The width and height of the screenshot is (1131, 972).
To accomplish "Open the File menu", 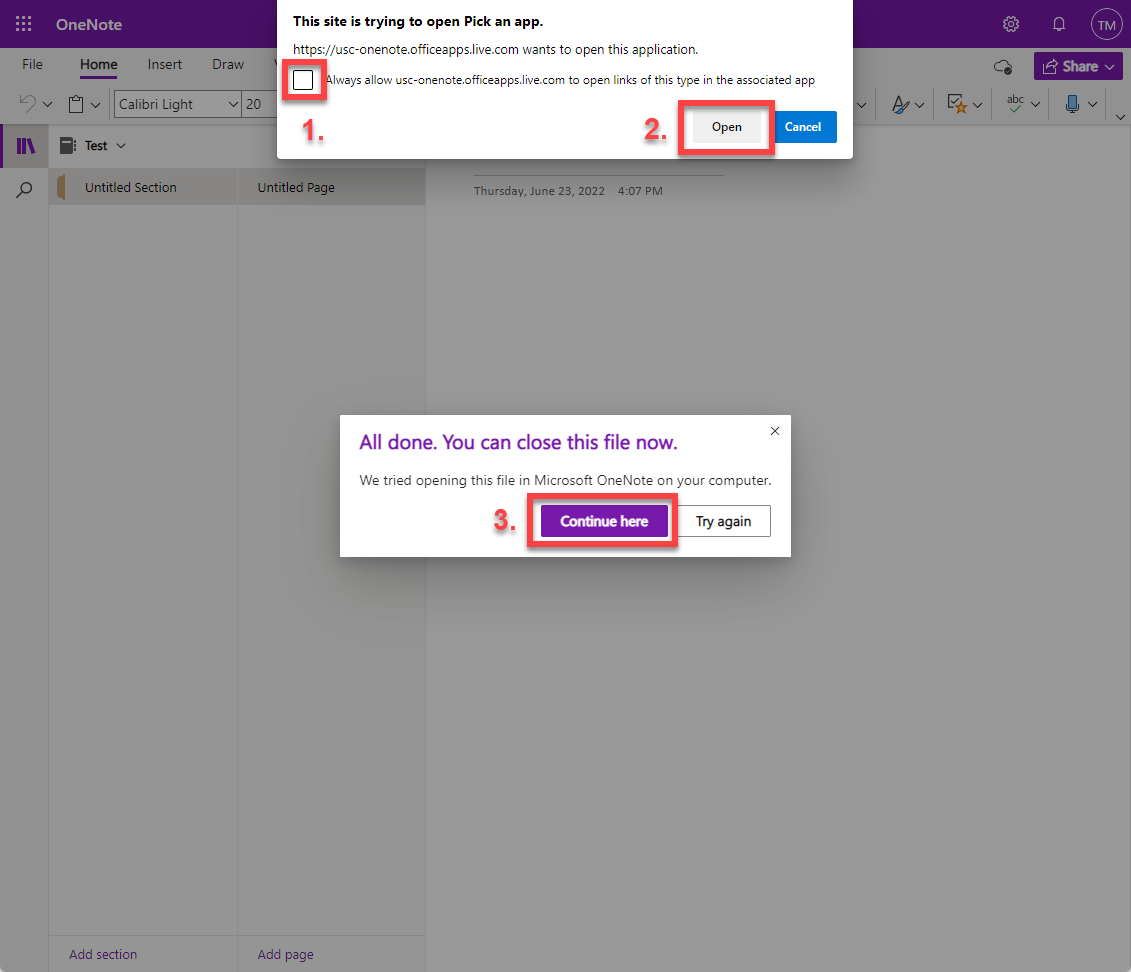I will [x=32, y=64].
